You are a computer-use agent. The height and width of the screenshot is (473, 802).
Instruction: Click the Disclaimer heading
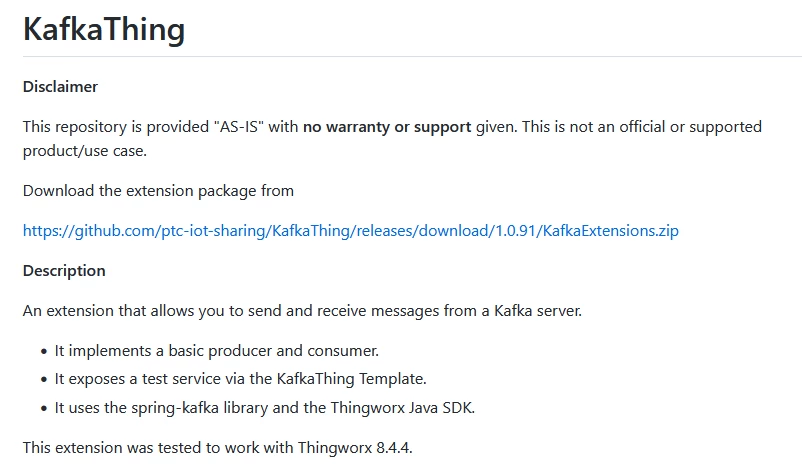60,86
